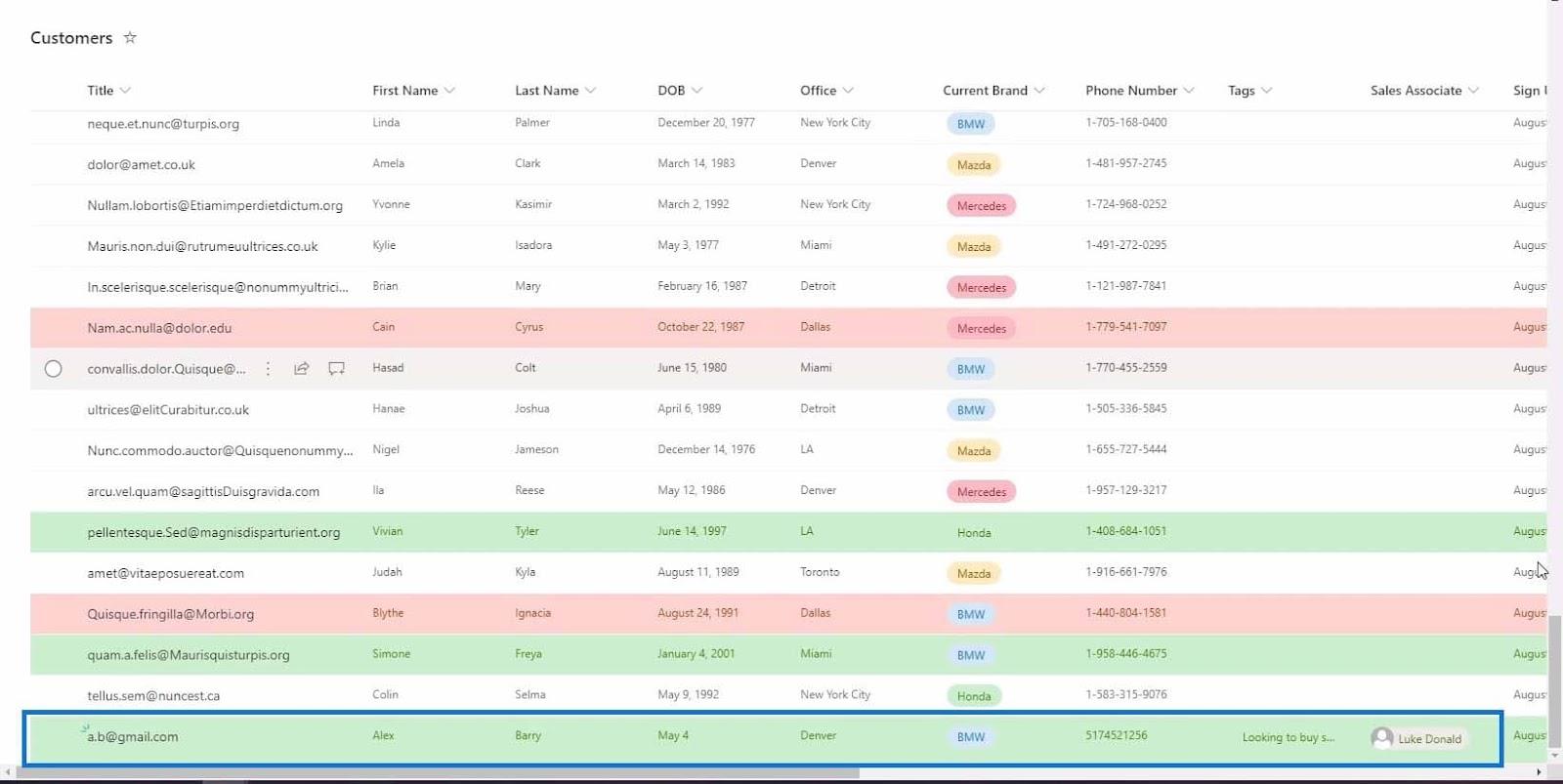Screen dimensions: 1563x784
Task: Click the vertical scrollbar thumb on right
Action: coord(1555,681)
